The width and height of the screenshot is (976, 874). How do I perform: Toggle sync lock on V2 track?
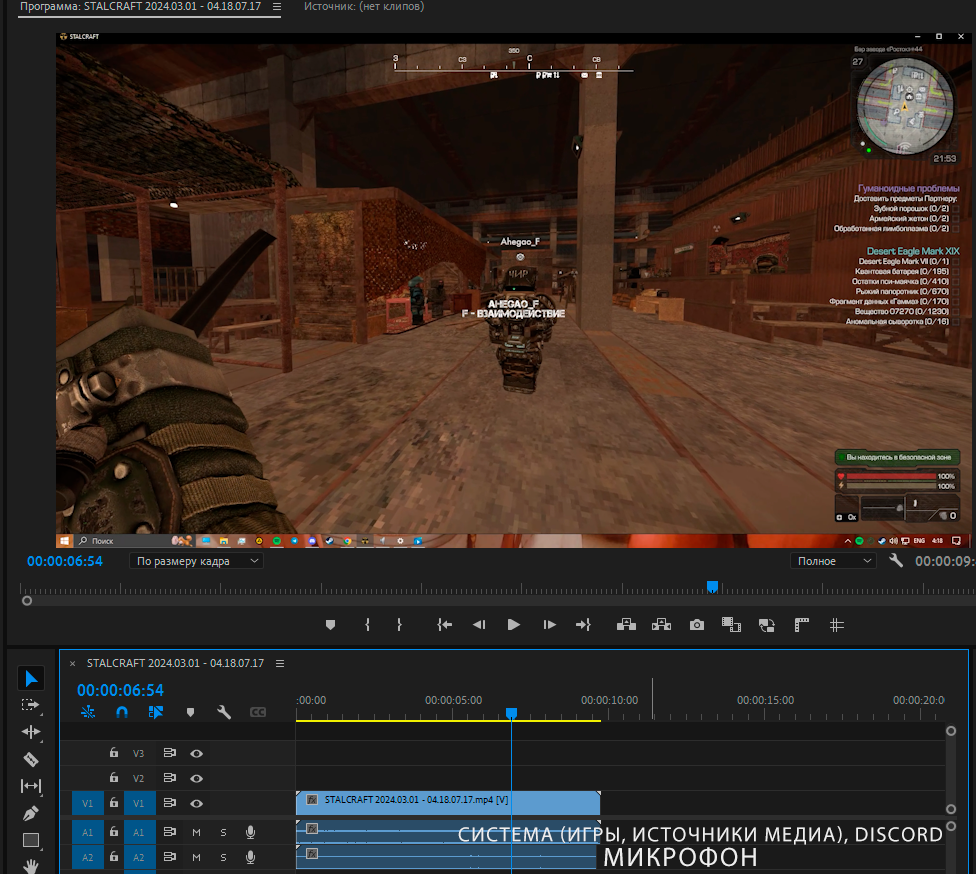coord(169,778)
